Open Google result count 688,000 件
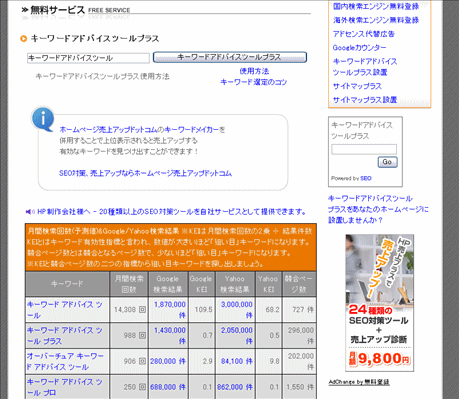 click(168, 387)
